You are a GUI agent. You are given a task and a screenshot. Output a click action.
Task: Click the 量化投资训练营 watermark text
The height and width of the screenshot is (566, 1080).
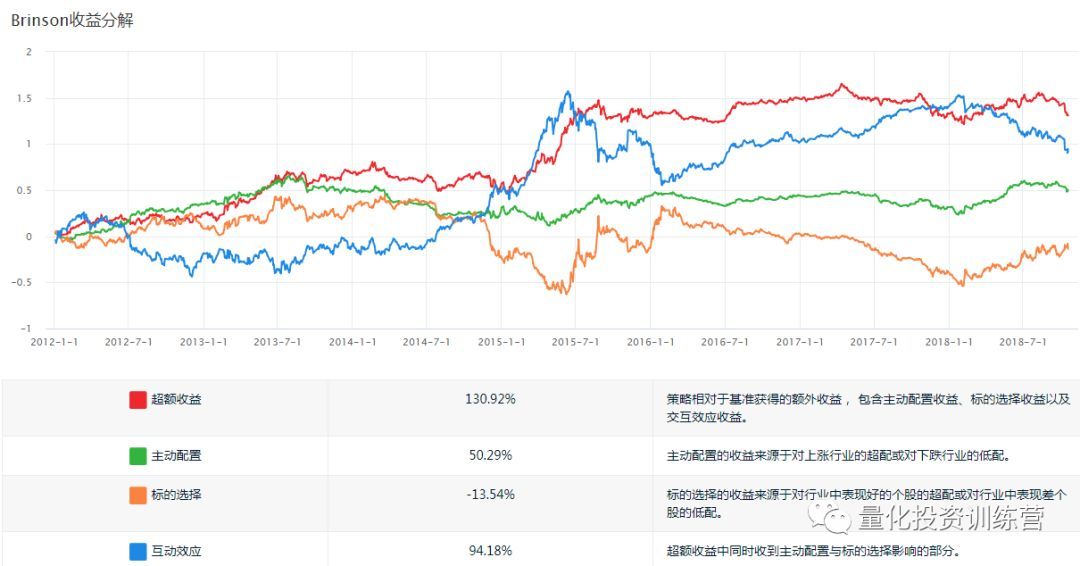coord(950,519)
